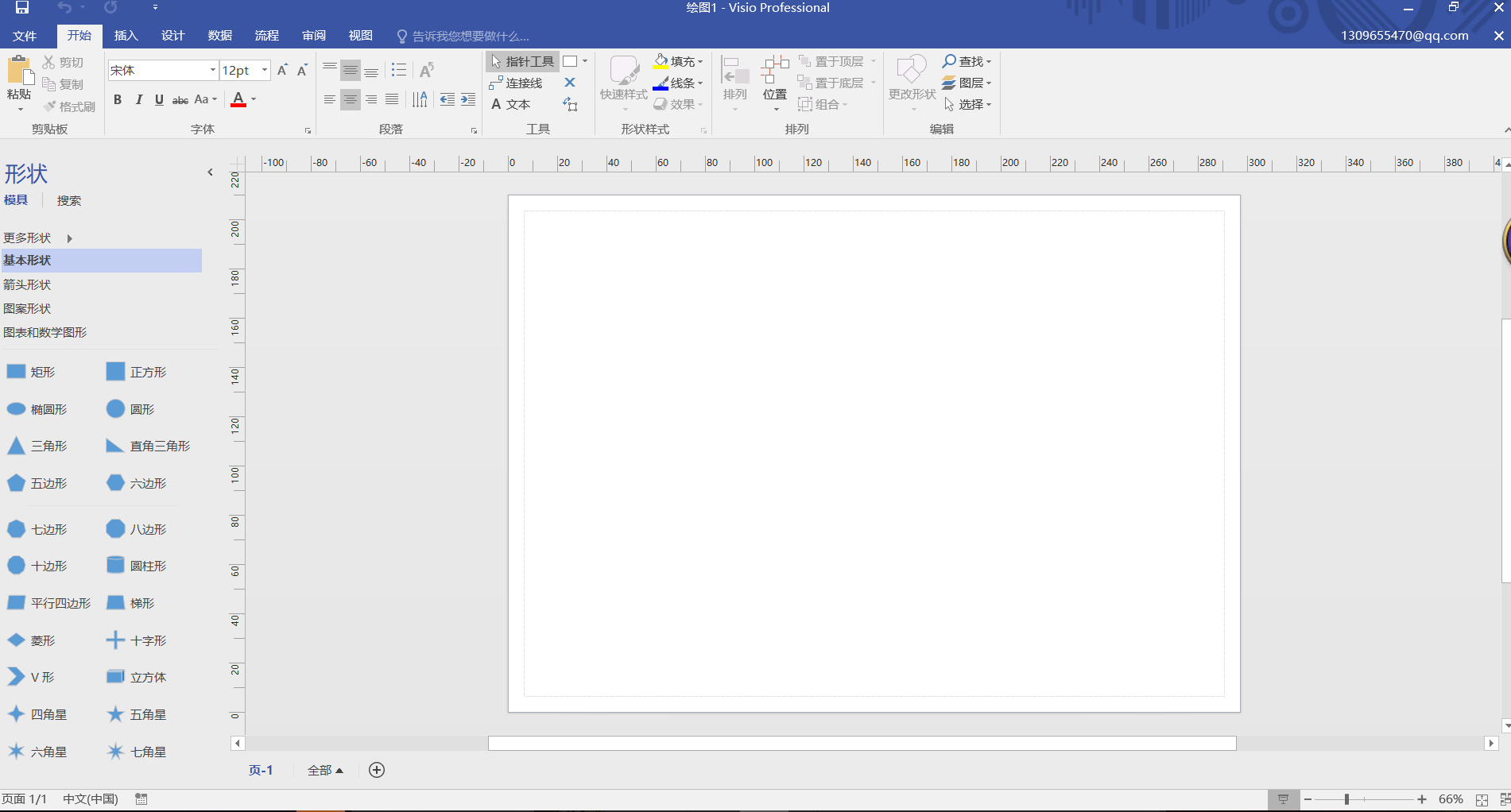
Task: Toggle align text left in paragraph row
Action: coord(330,99)
